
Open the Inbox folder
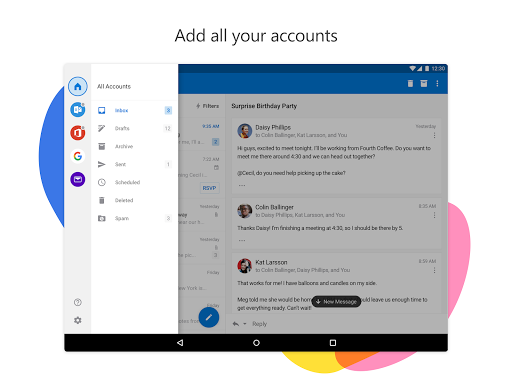click(135, 110)
